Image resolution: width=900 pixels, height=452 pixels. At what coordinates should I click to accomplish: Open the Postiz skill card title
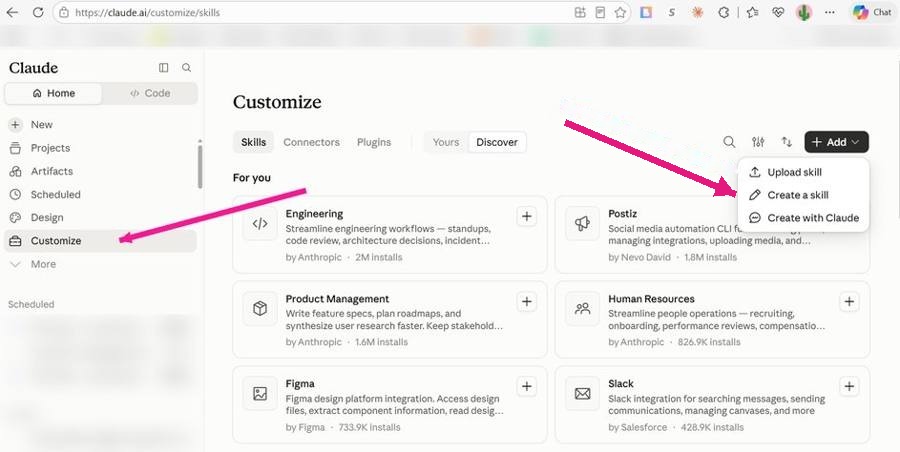click(x=623, y=214)
